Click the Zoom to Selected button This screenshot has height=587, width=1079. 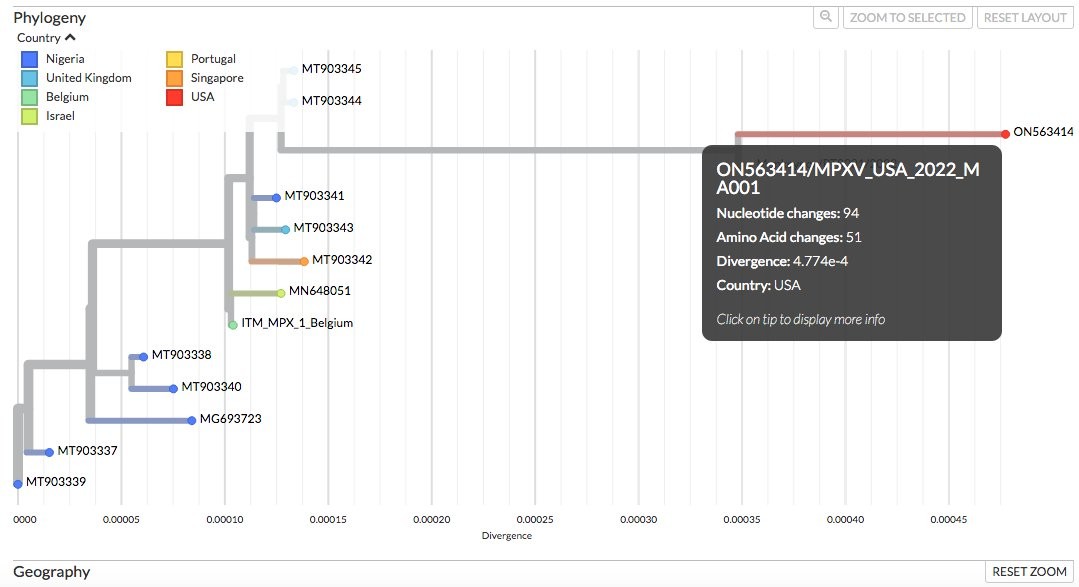point(907,17)
